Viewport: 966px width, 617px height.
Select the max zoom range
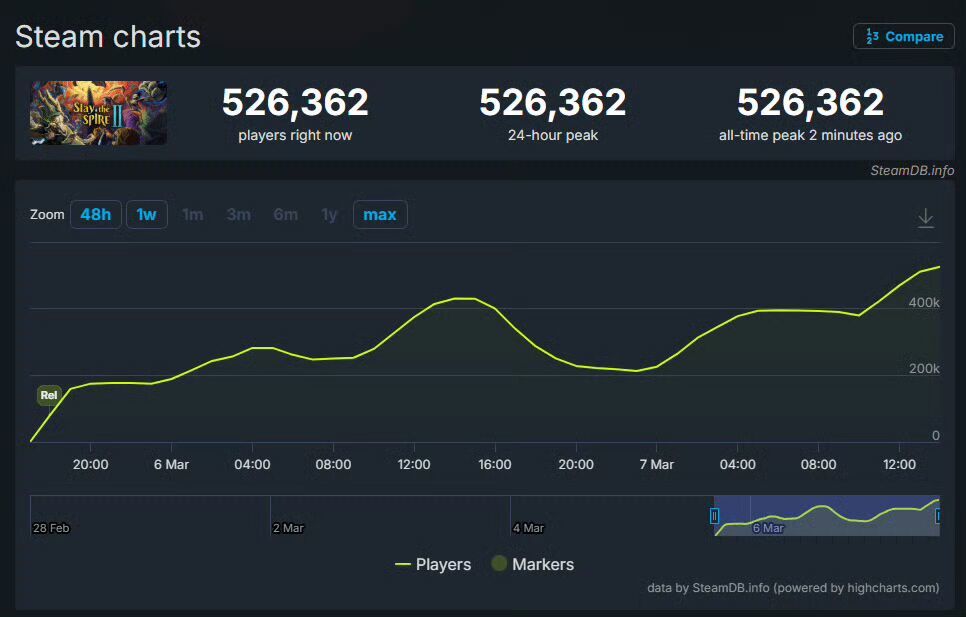tap(380, 214)
